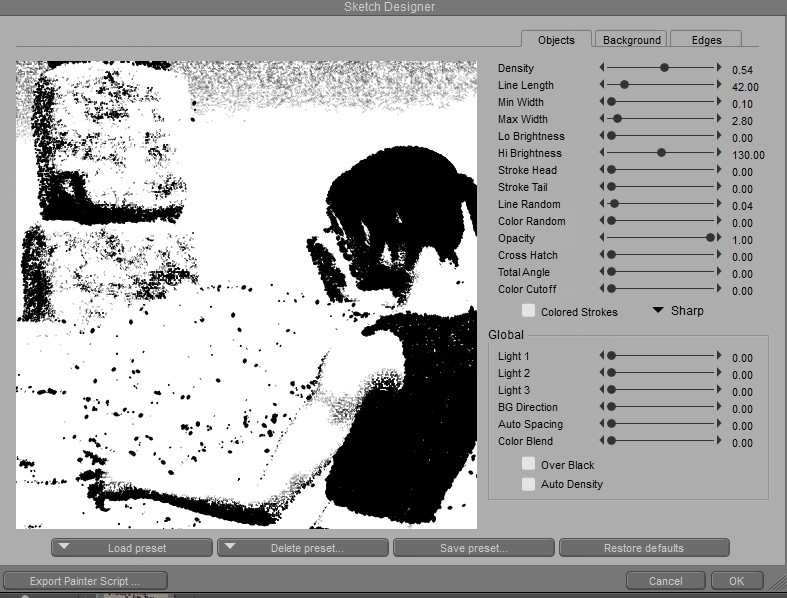
Task: Check the Over Black option
Action: [x=528, y=464]
